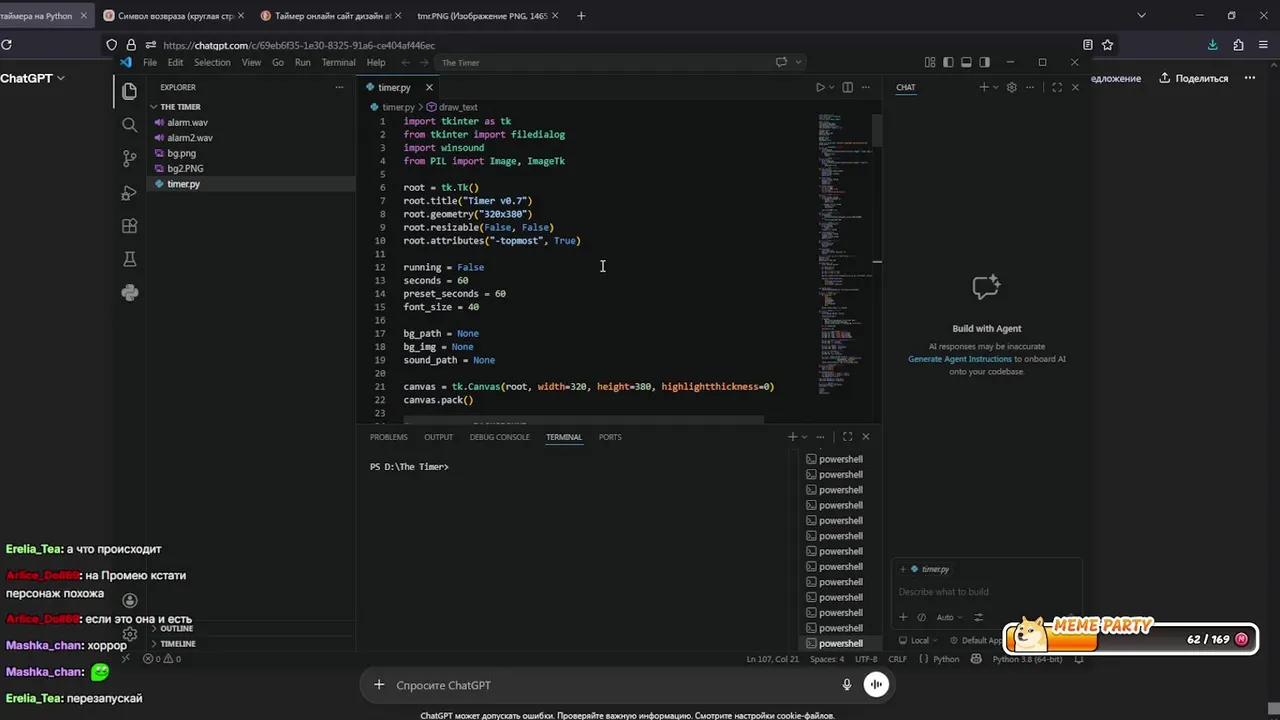Viewport: 1280px width, 720px height.
Task: Open bg2.PNG file in explorer
Action: [185, 169]
